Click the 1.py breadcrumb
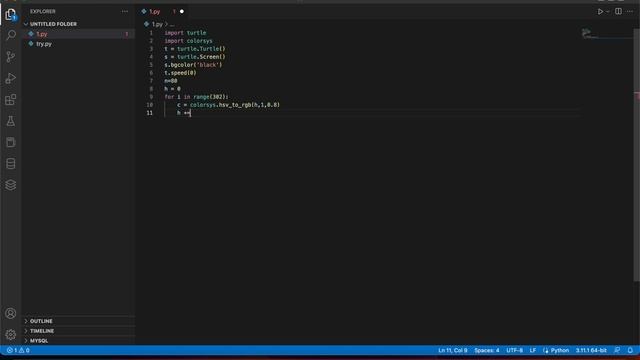640x360 pixels. [157, 24]
